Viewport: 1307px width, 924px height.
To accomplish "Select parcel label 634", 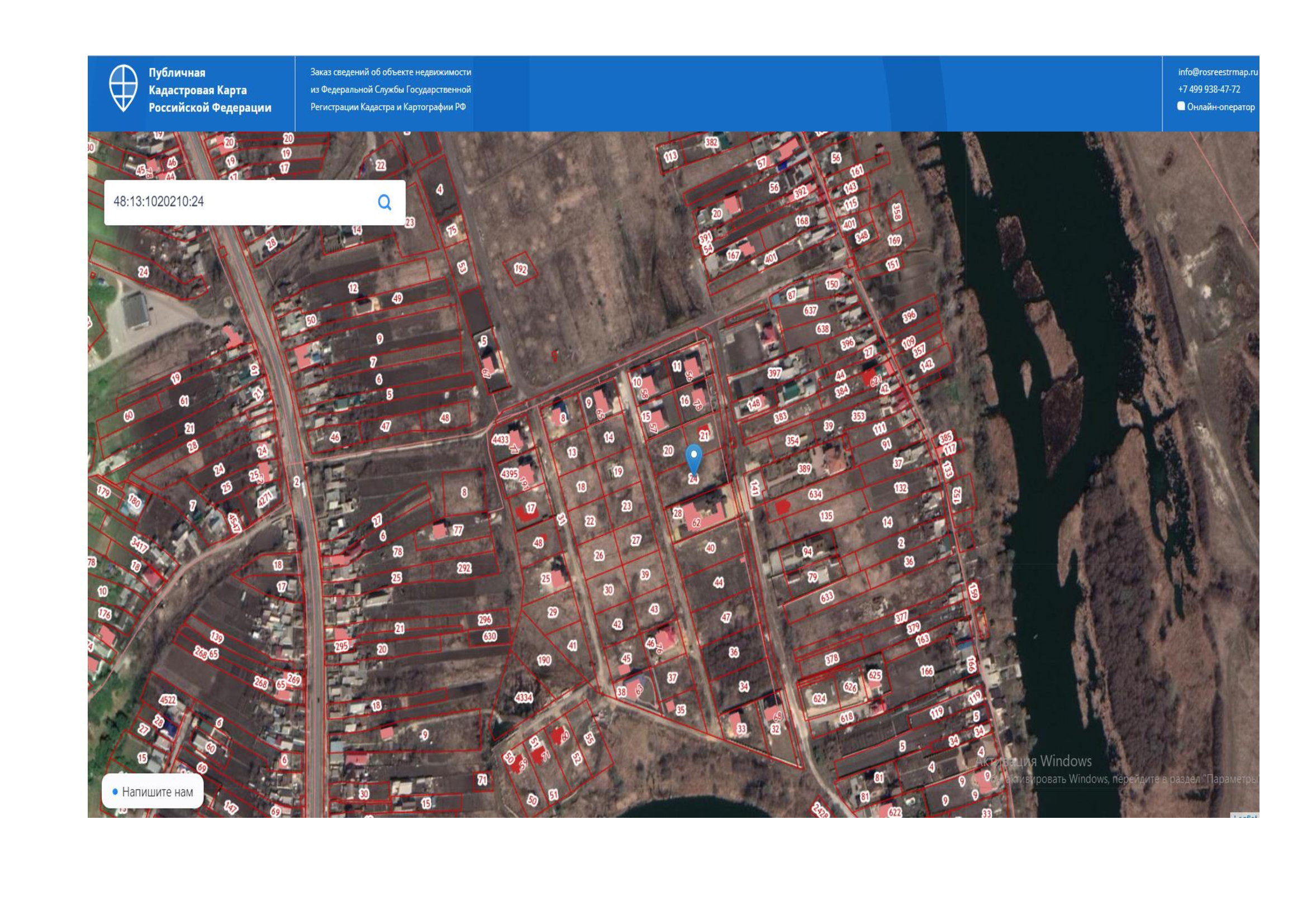I will tap(815, 494).
